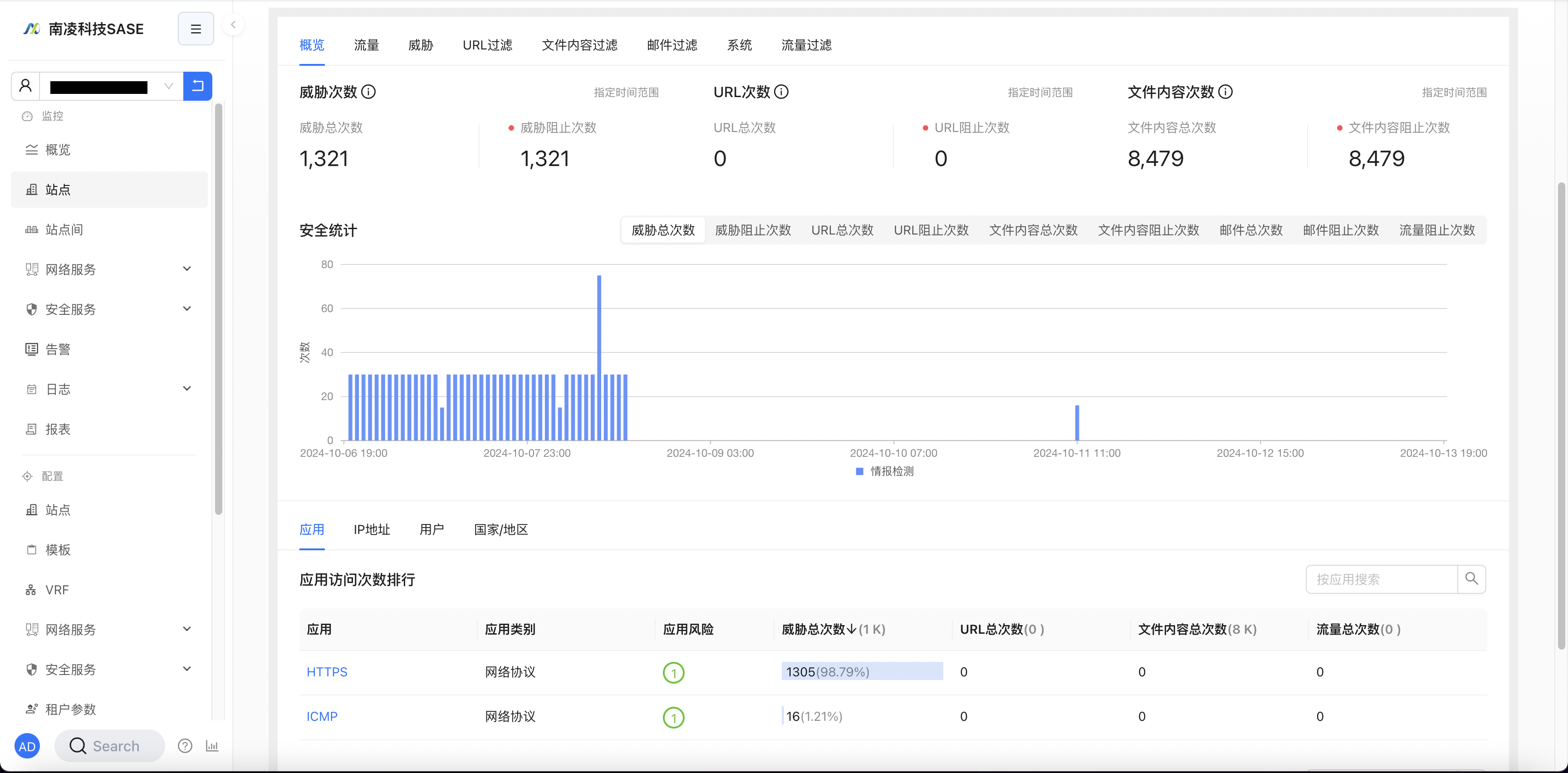Viewport: 1568px width, 773px height.
Task: Open 模板 templates page
Action: pyautogui.click(x=109, y=550)
